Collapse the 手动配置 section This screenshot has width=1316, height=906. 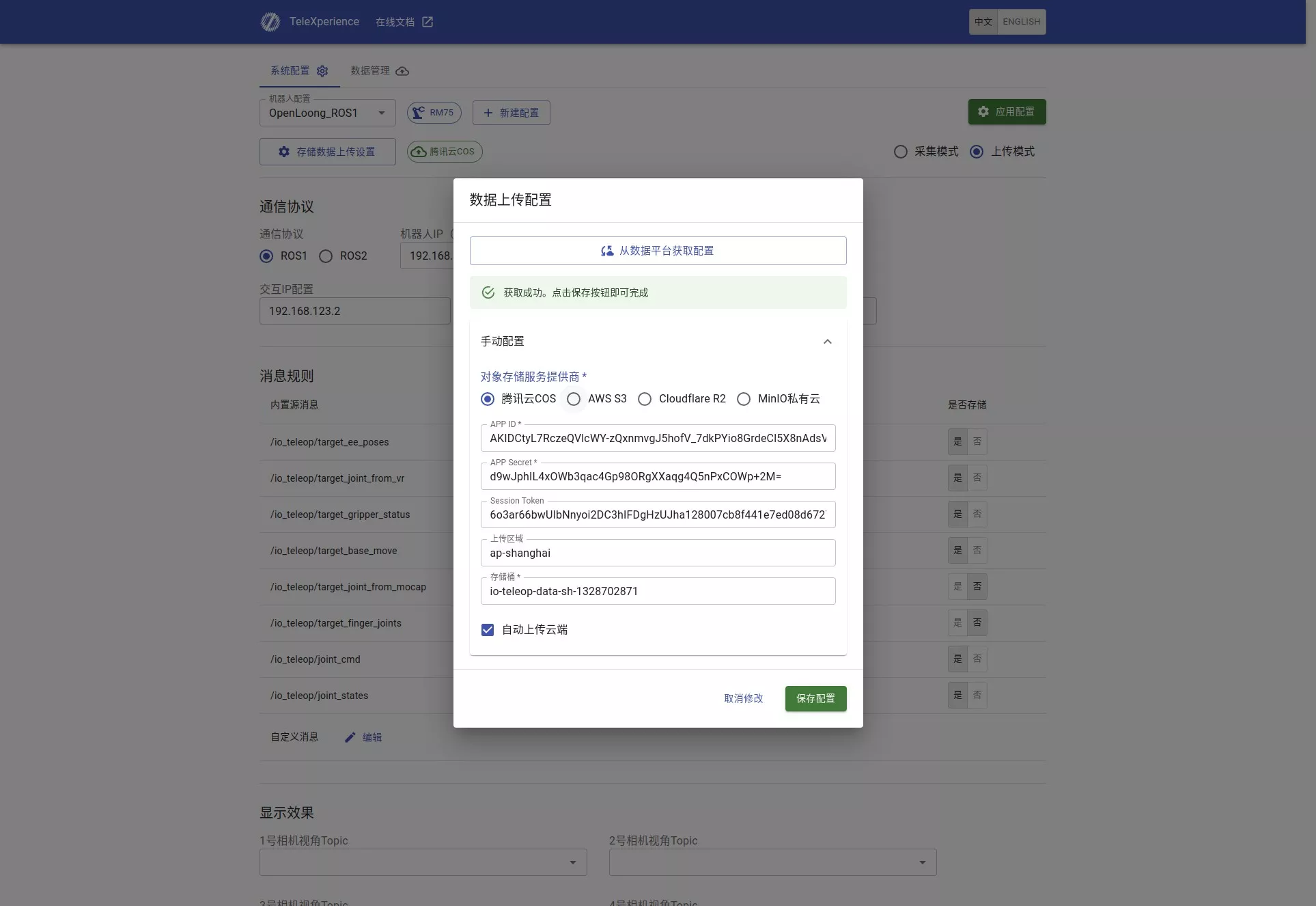[x=827, y=342]
